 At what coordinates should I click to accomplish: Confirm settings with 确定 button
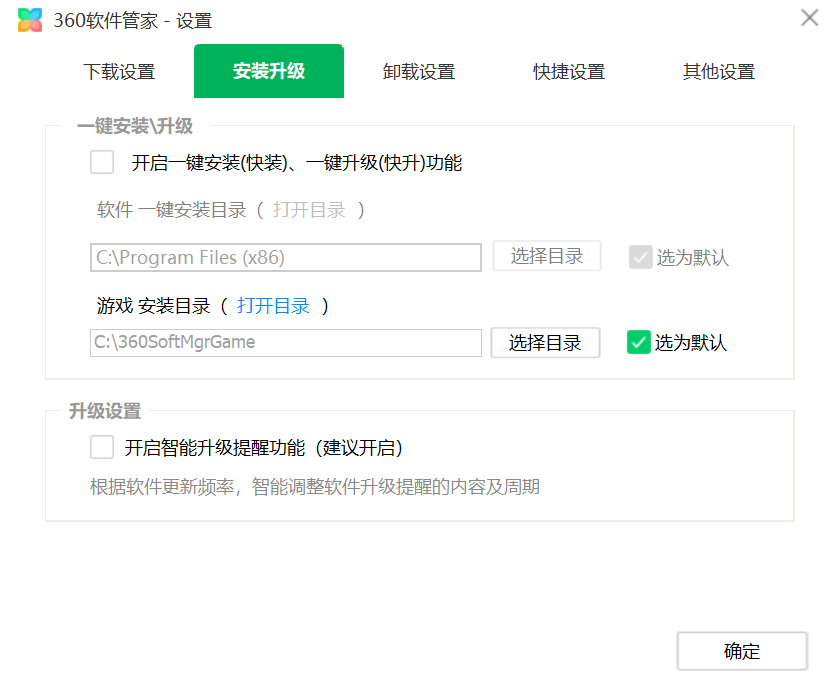coord(742,651)
